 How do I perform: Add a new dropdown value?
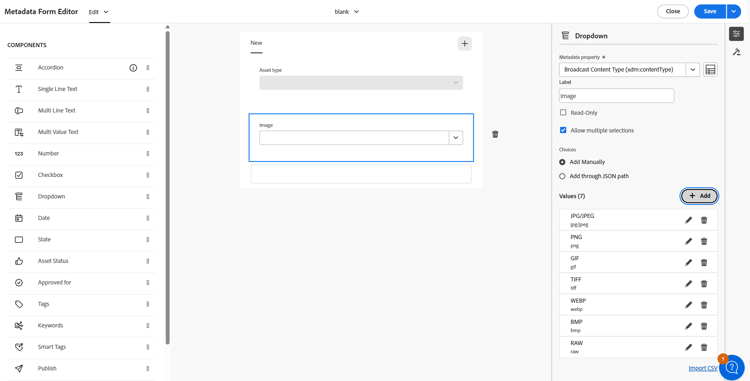coord(699,196)
